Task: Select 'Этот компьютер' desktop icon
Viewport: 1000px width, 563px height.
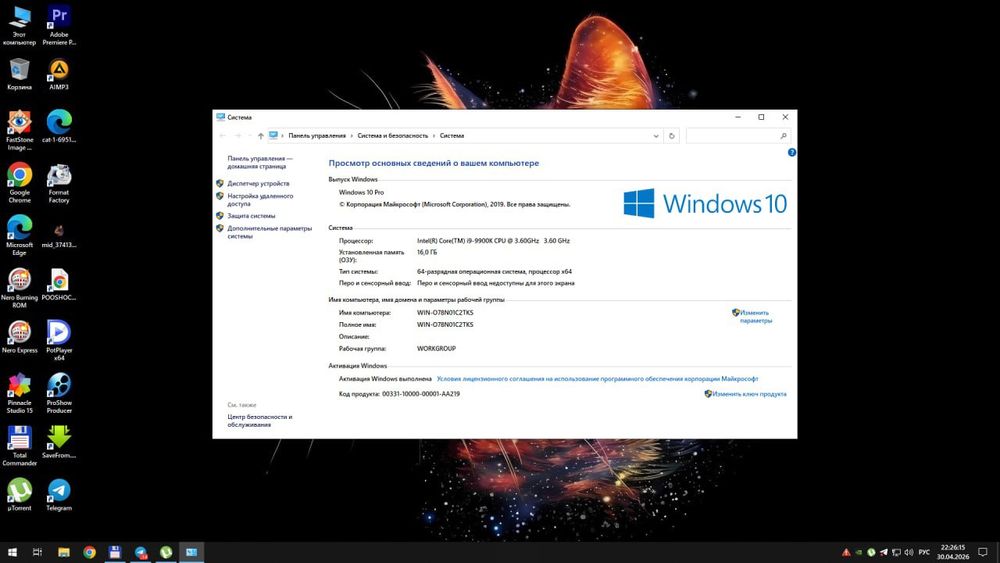Action: (x=19, y=26)
